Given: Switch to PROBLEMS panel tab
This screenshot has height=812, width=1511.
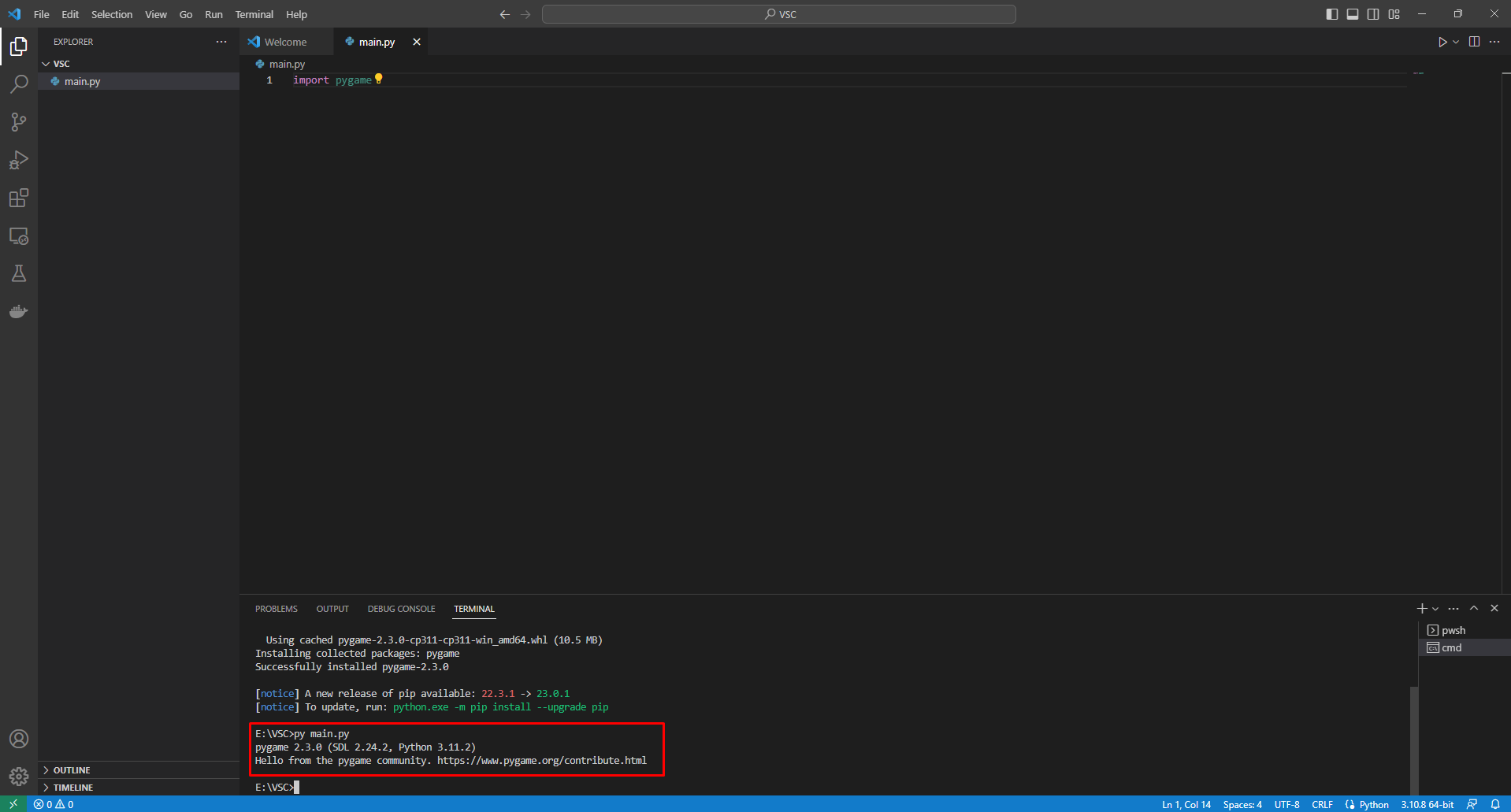Looking at the screenshot, I should [x=277, y=609].
